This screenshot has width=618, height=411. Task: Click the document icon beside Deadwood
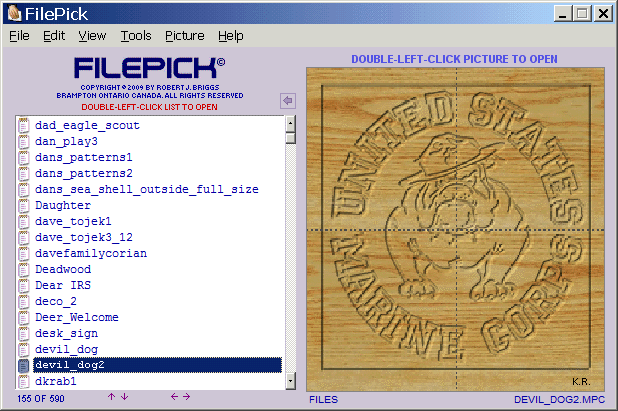[x=24, y=269]
